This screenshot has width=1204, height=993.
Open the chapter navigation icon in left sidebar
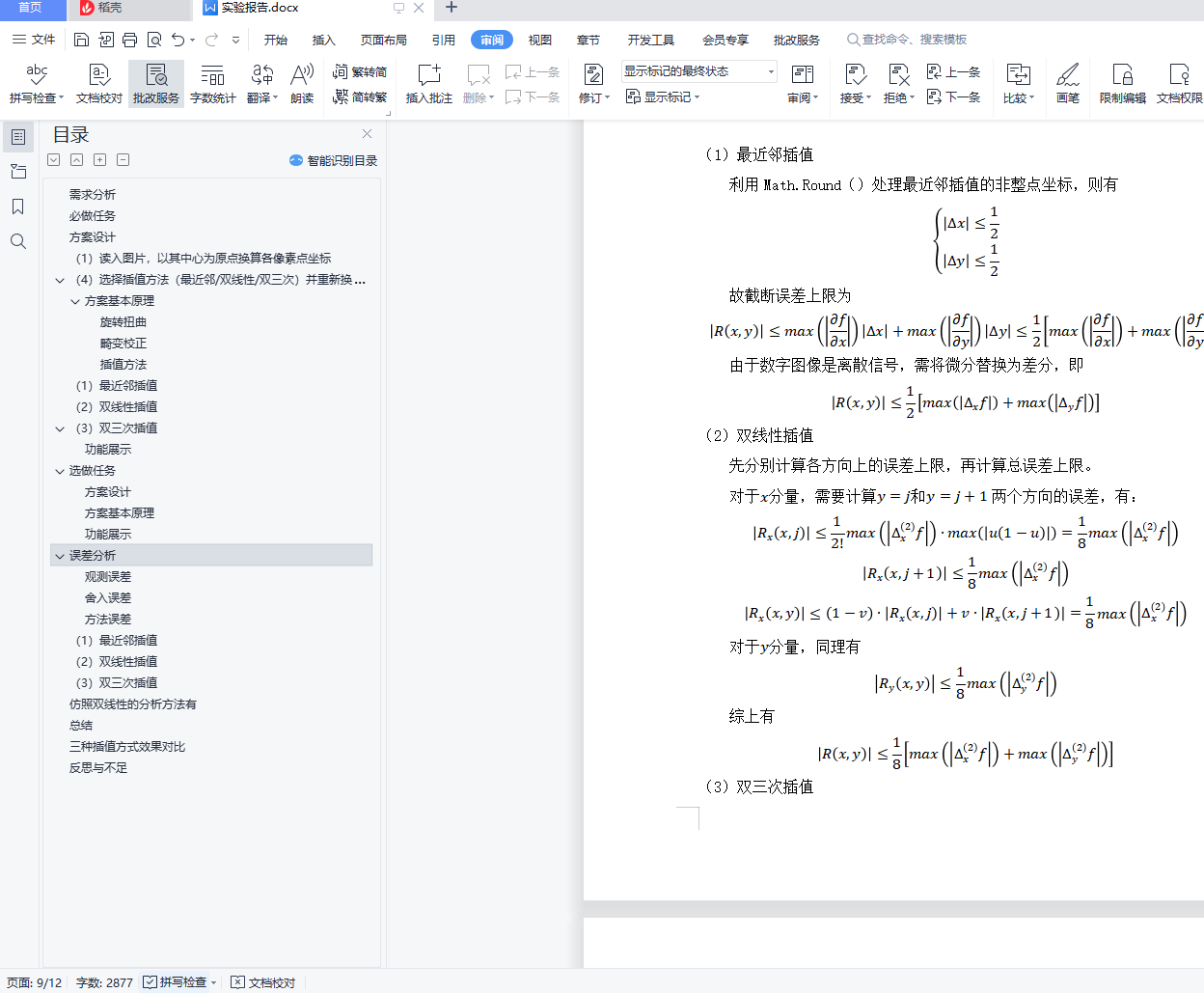pos(18,172)
